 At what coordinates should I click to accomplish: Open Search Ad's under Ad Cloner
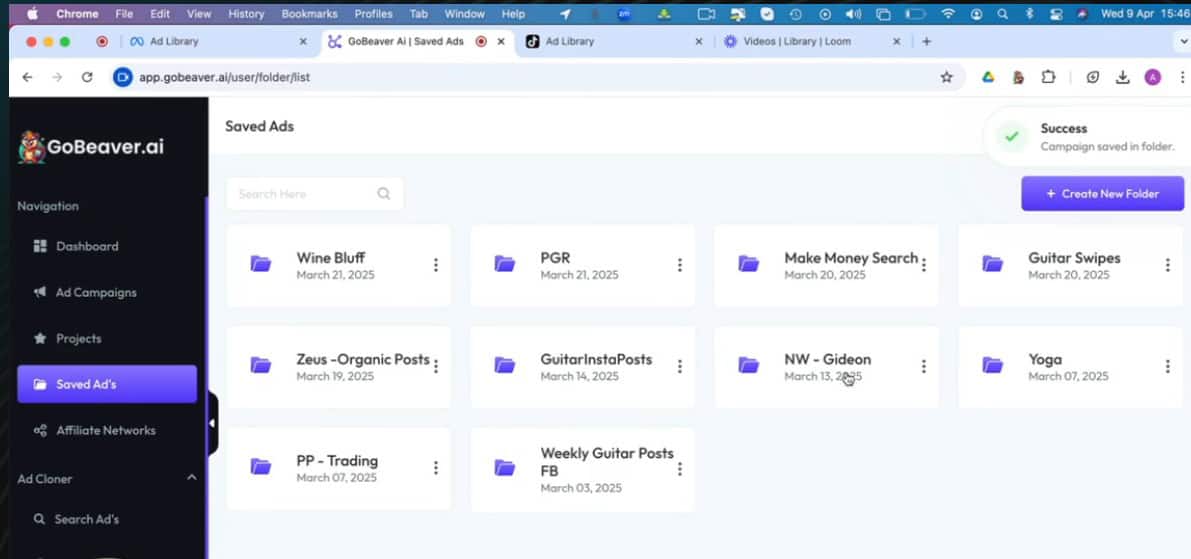(x=77, y=520)
